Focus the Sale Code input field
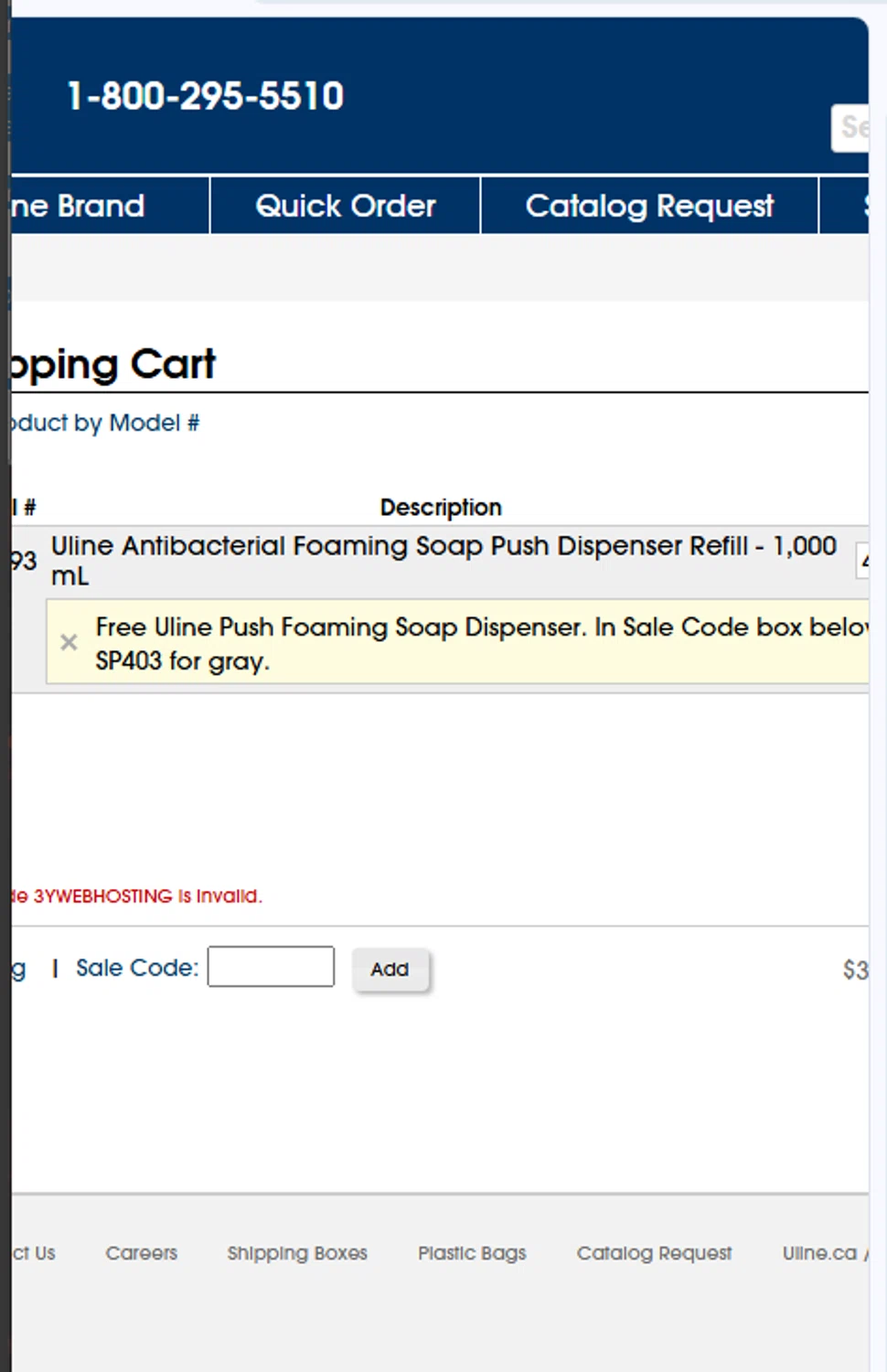The image size is (887, 1372). click(271, 967)
